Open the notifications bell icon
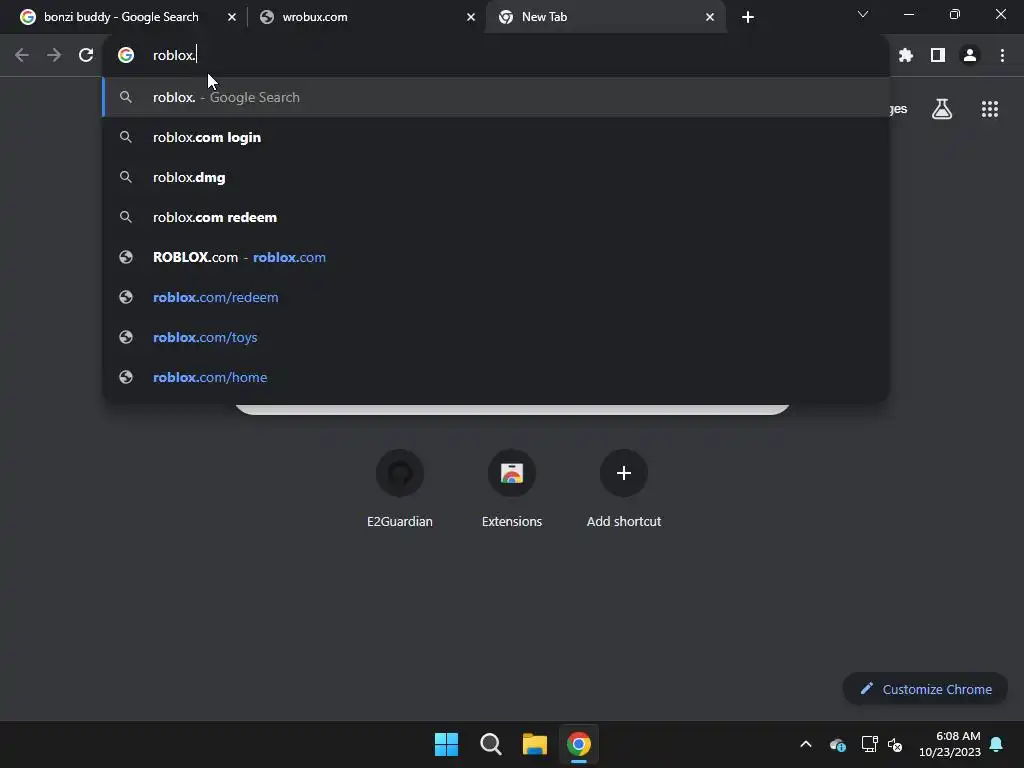This screenshot has width=1024, height=768. coord(997,744)
